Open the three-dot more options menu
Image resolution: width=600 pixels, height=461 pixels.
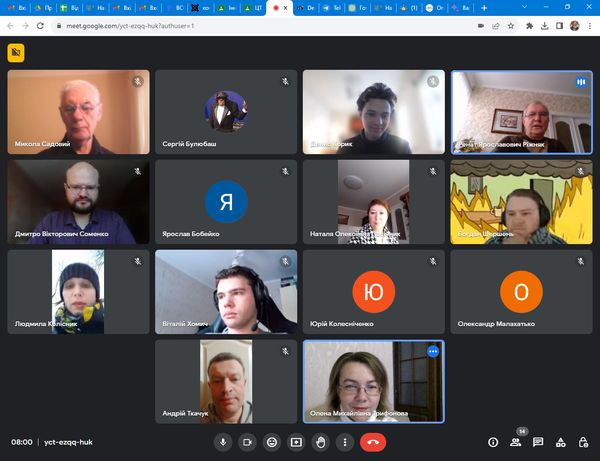[345, 442]
